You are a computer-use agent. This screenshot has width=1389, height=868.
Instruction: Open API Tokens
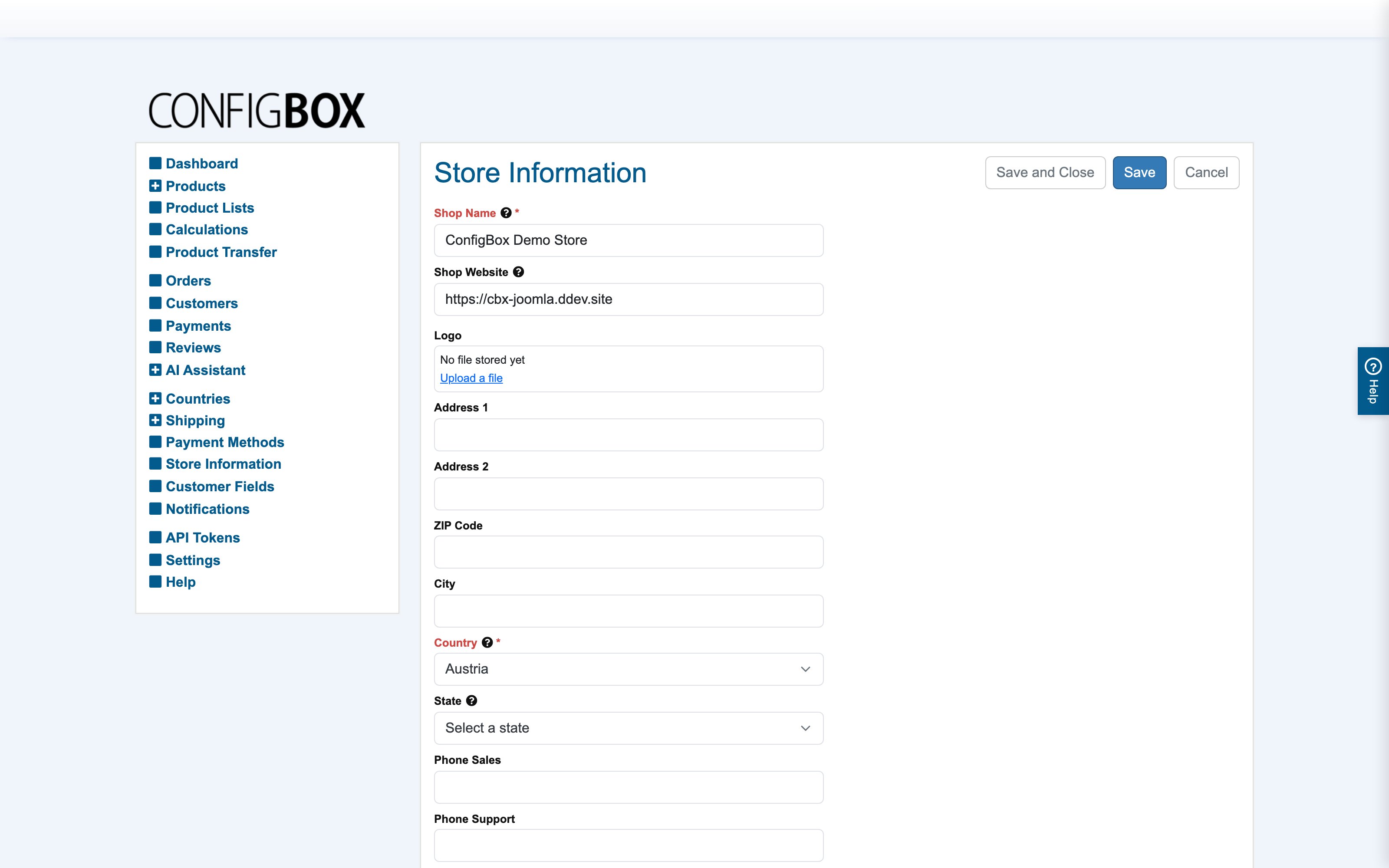(203, 538)
